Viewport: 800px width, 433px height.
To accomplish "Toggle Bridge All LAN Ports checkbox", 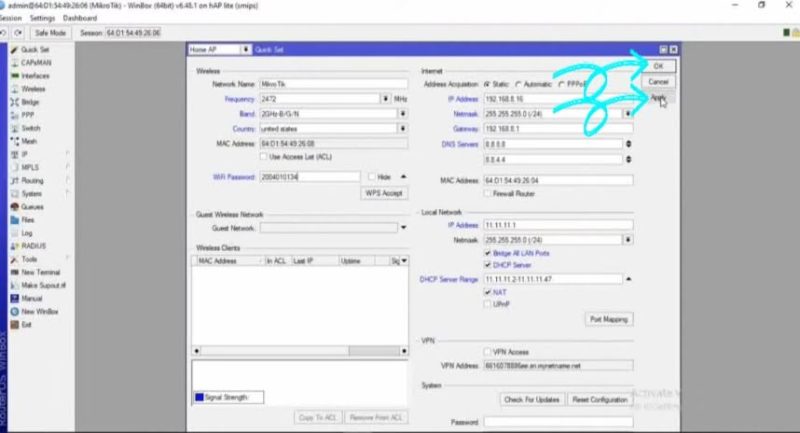I will 487,253.
